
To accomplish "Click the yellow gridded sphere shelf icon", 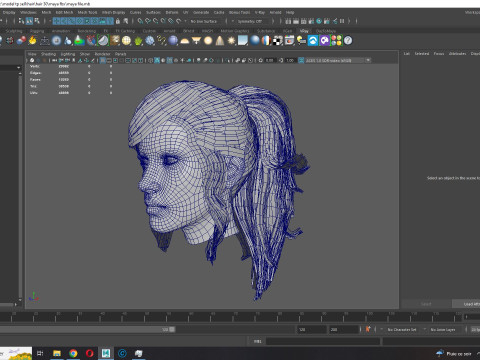I will coord(126,41).
